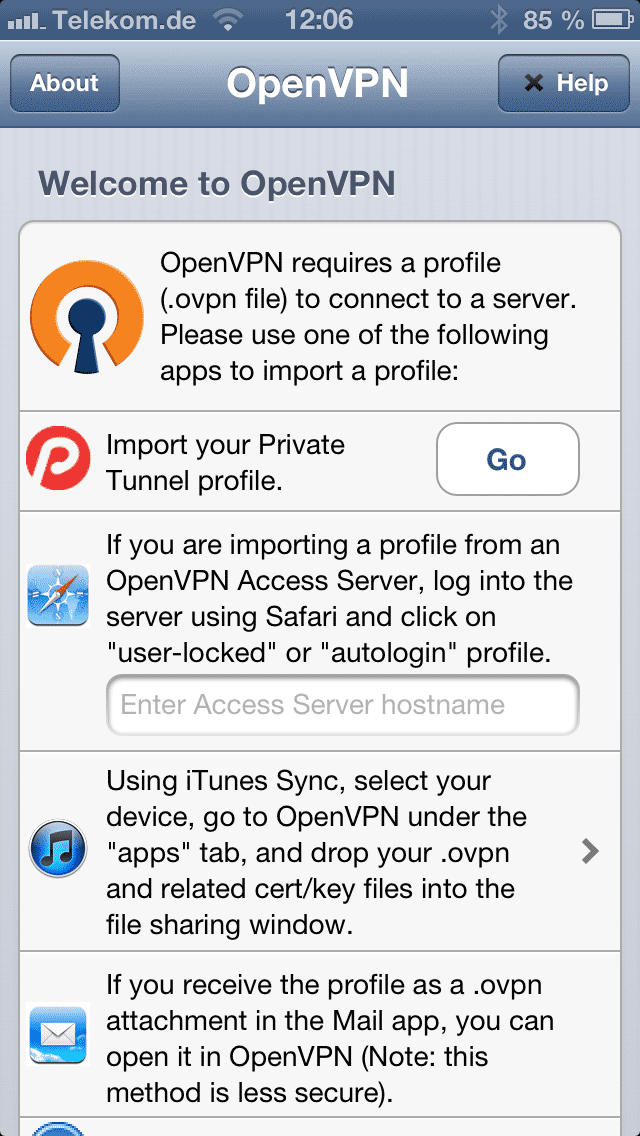640x1136 pixels.
Task: Expand iTunes Sync instructions chevron
Action: pos(590,851)
